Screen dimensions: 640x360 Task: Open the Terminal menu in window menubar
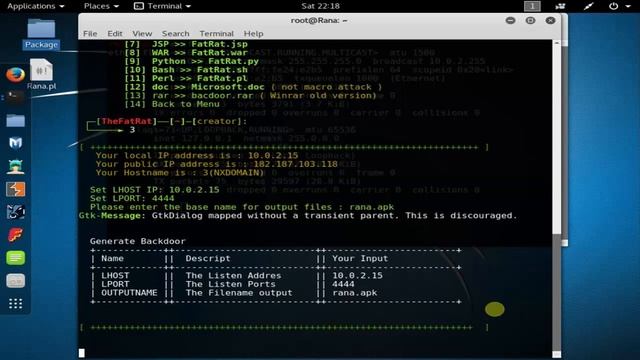pyautogui.click(x=216, y=33)
